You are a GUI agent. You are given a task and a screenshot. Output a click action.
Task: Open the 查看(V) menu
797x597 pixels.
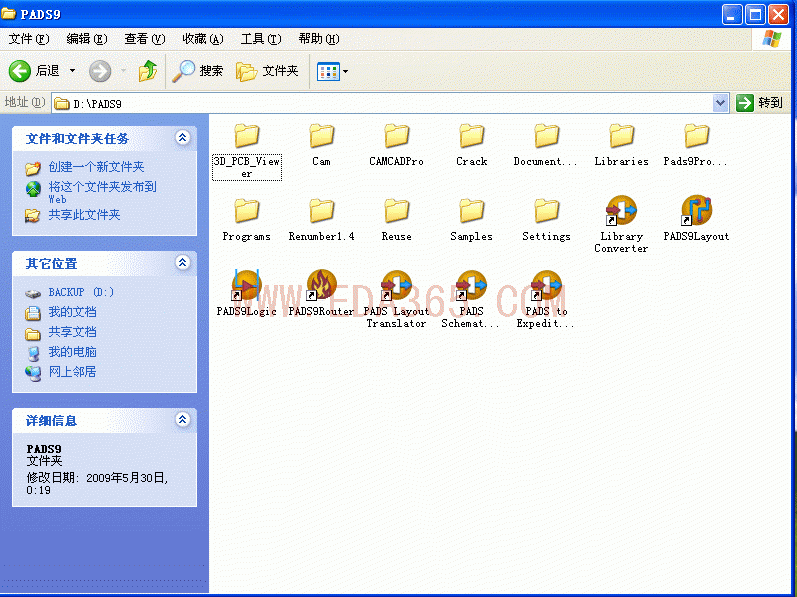(145, 39)
